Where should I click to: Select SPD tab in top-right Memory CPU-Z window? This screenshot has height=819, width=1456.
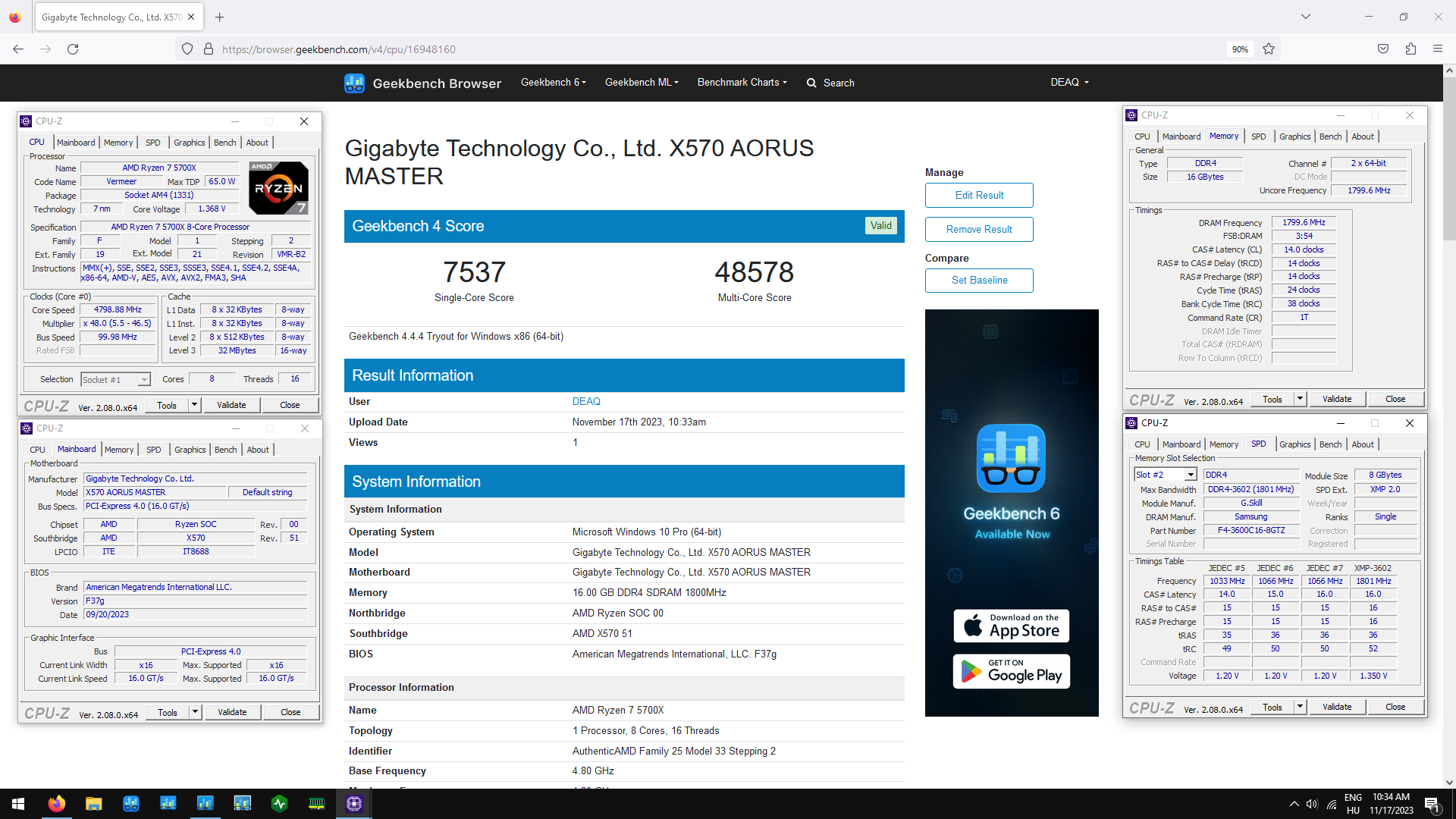click(x=1259, y=136)
